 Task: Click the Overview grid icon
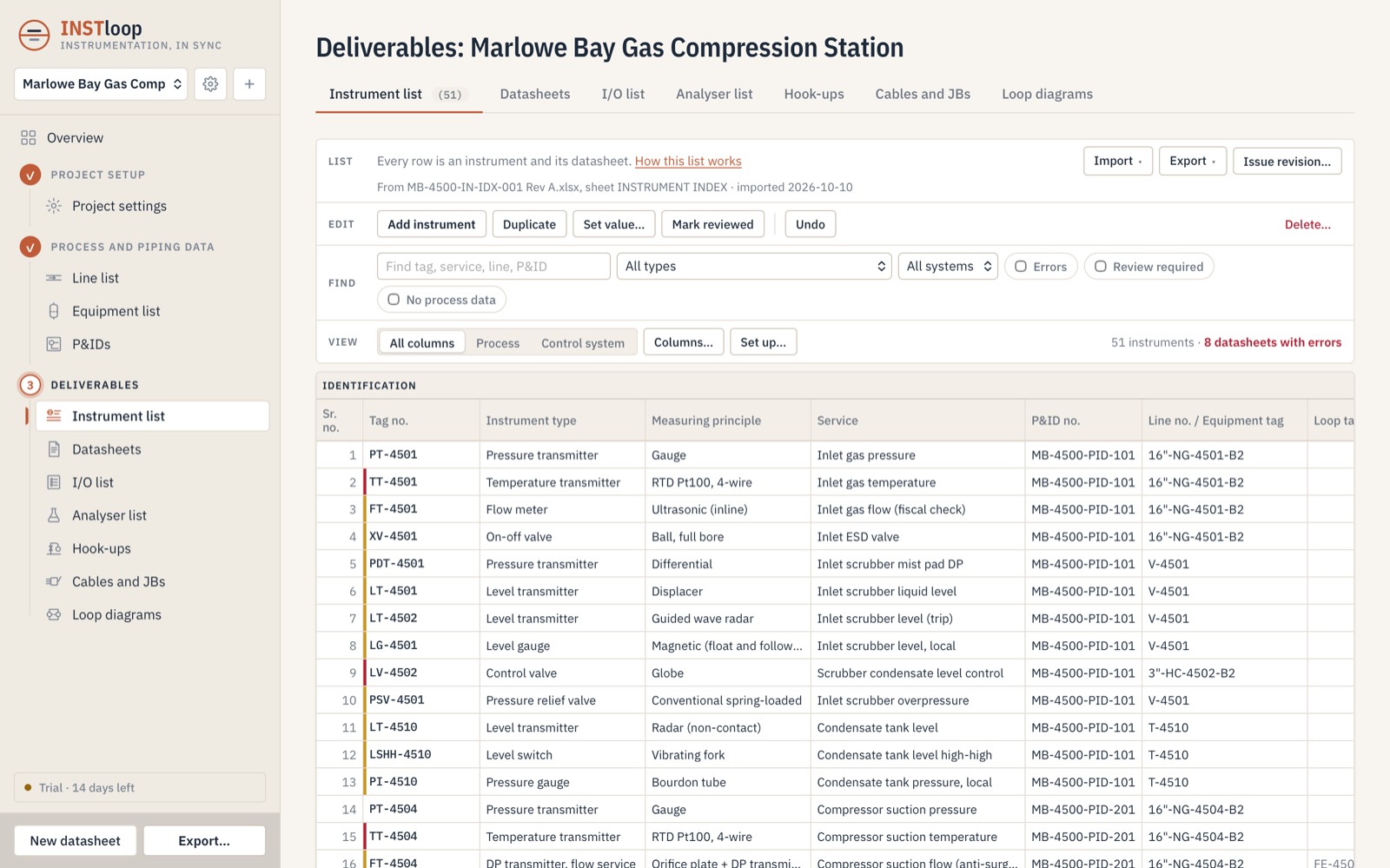29,138
